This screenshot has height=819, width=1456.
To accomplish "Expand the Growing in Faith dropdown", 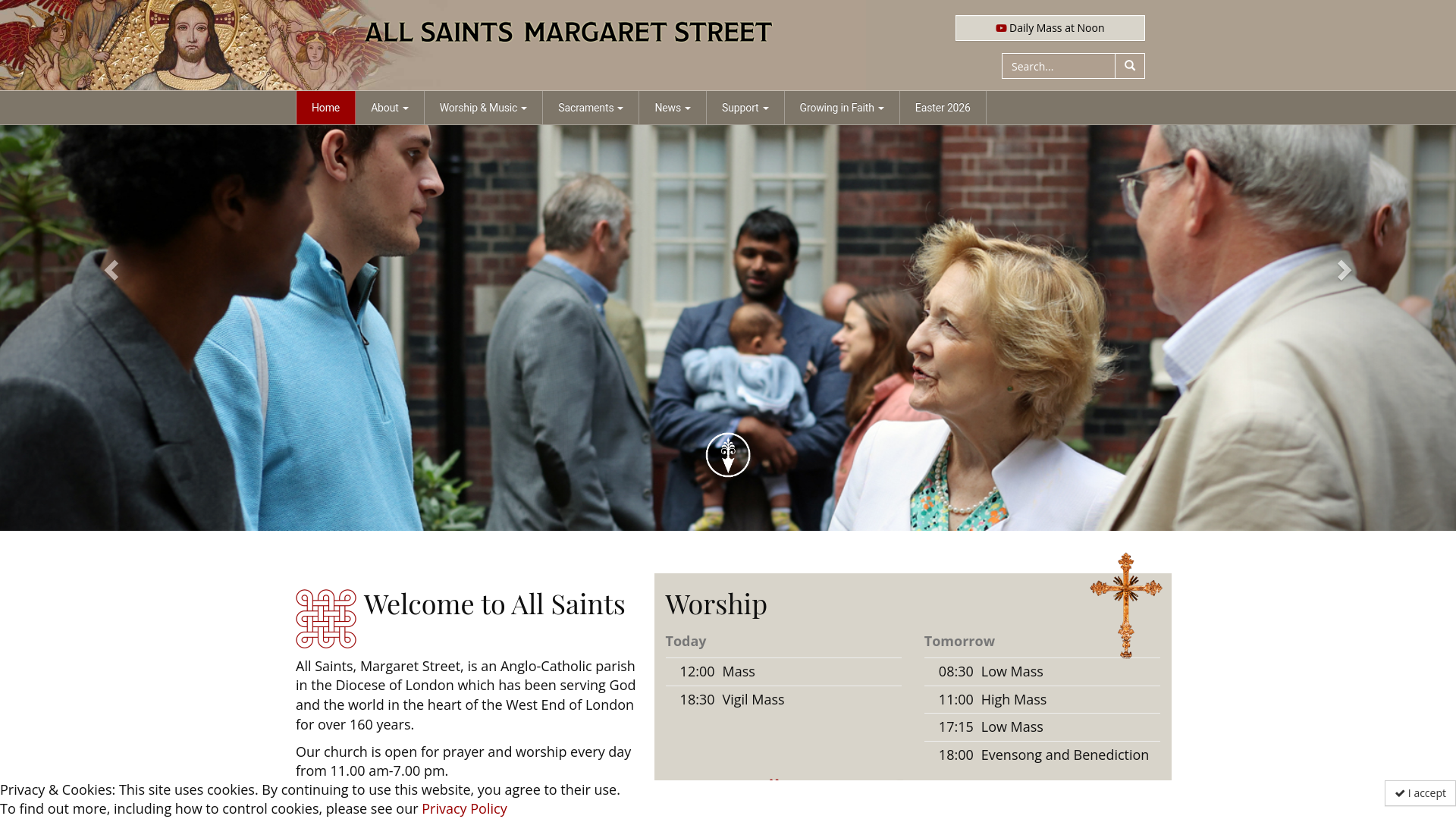I will point(842,108).
